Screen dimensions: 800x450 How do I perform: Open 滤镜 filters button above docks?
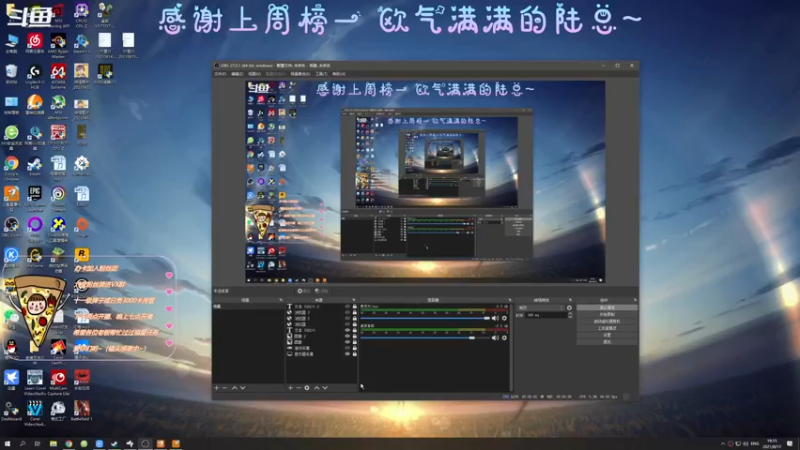tap(321, 291)
